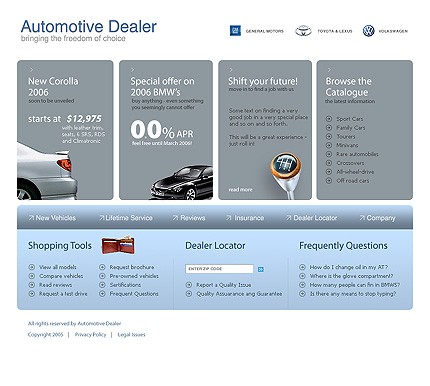The width and height of the screenshot is (430, 386).
Task: Select Rare automobiles in the catalogue list
Action: click(x=357, y=154)
